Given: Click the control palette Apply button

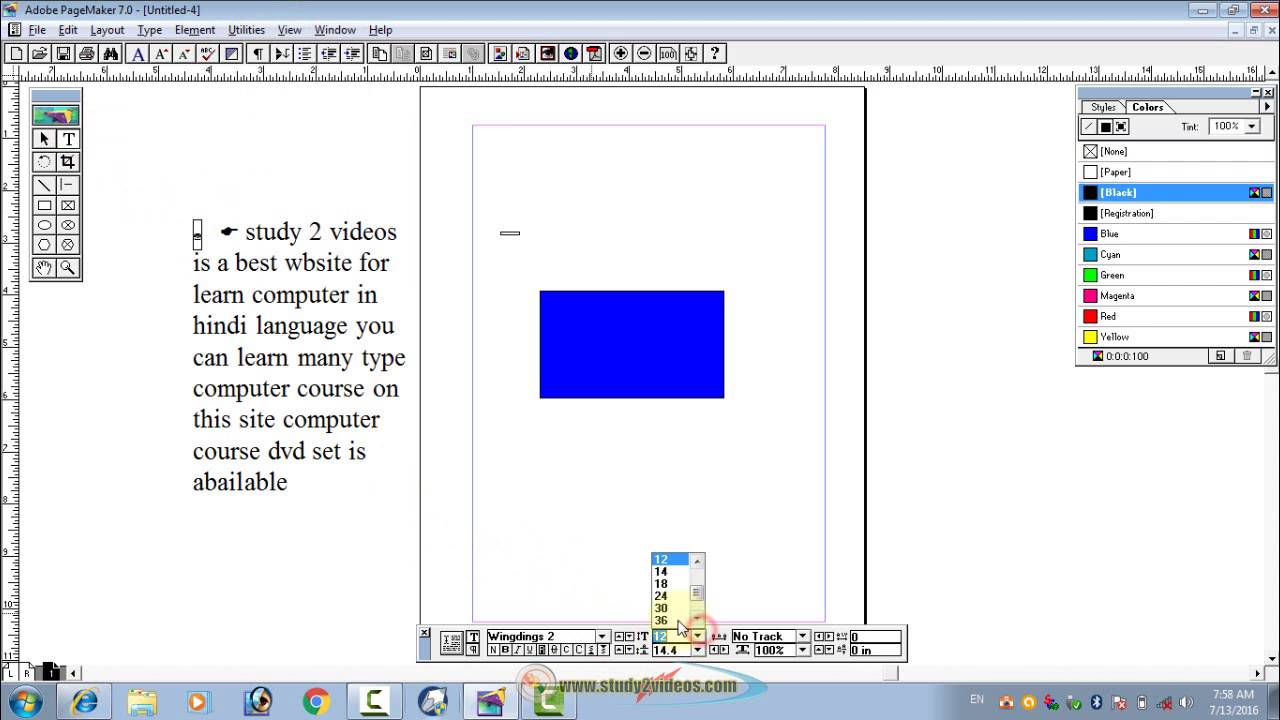Looking at the screenshot, I should [x=452, y=643].
